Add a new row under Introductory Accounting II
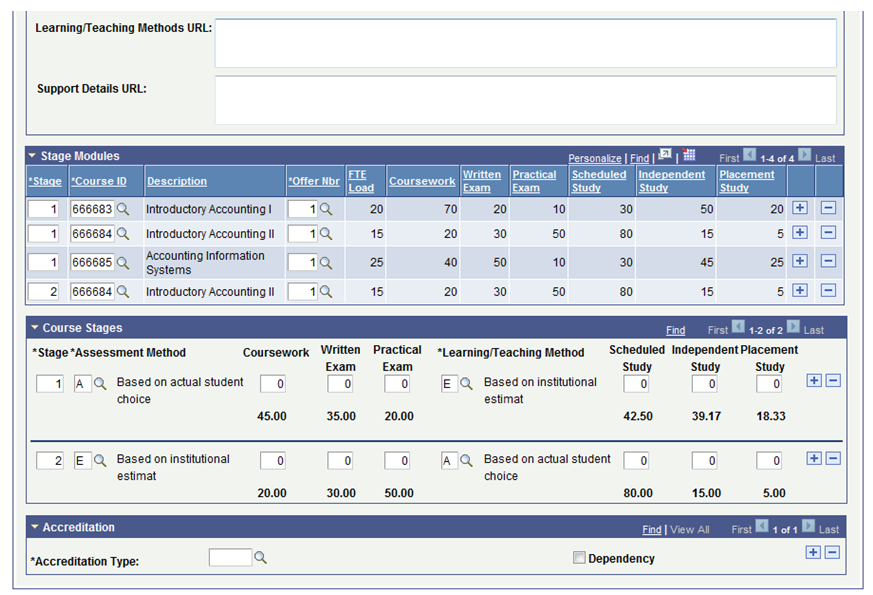 point(800,233)
